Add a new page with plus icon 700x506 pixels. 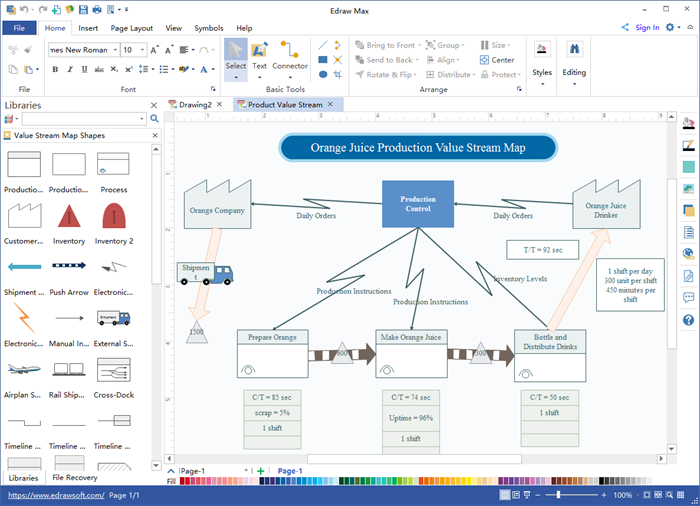tap(261, 471)
